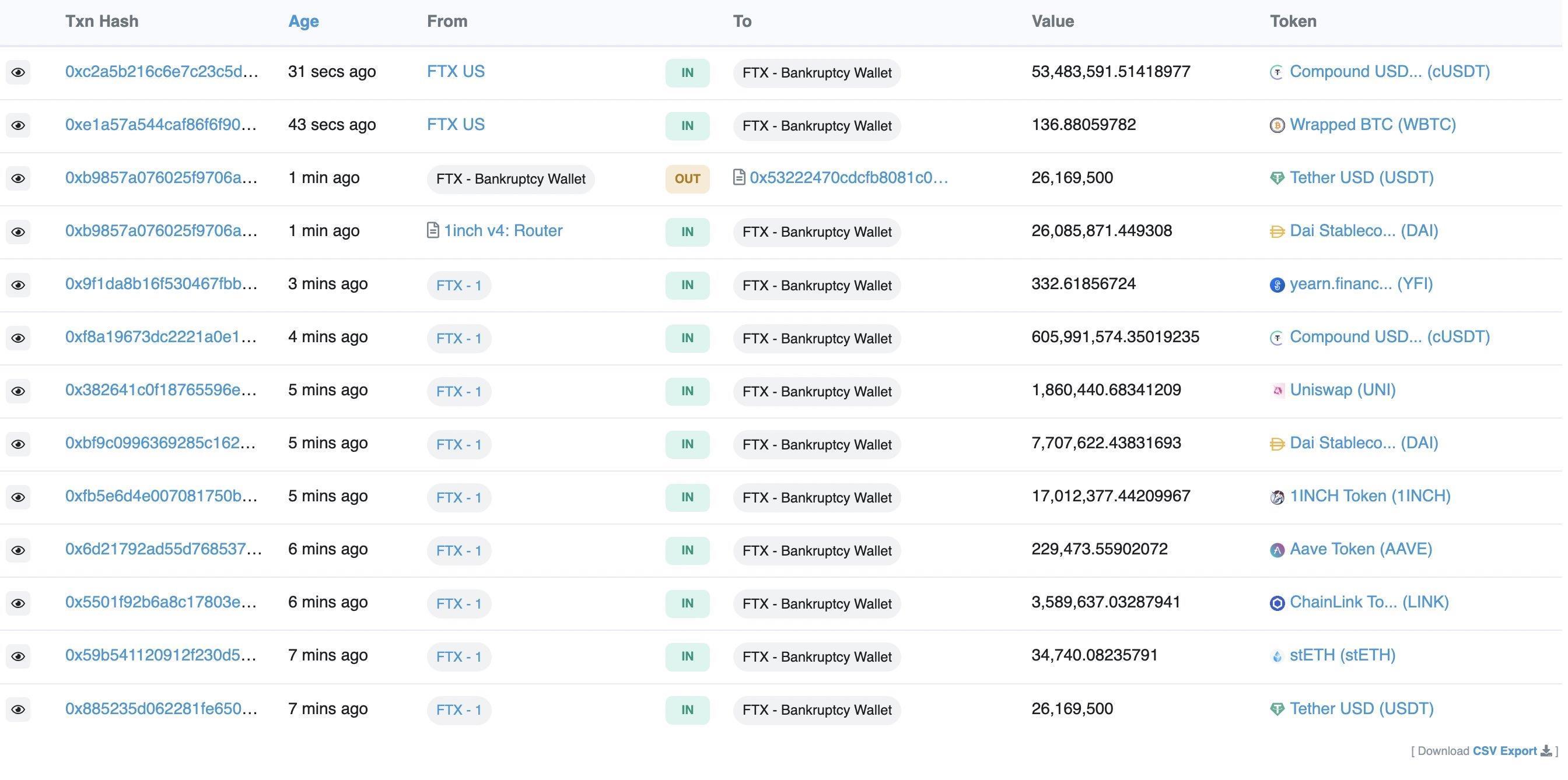1568x780 pixels.
Task: Click the Age column header to switch its format
Action: coord(303,22)
